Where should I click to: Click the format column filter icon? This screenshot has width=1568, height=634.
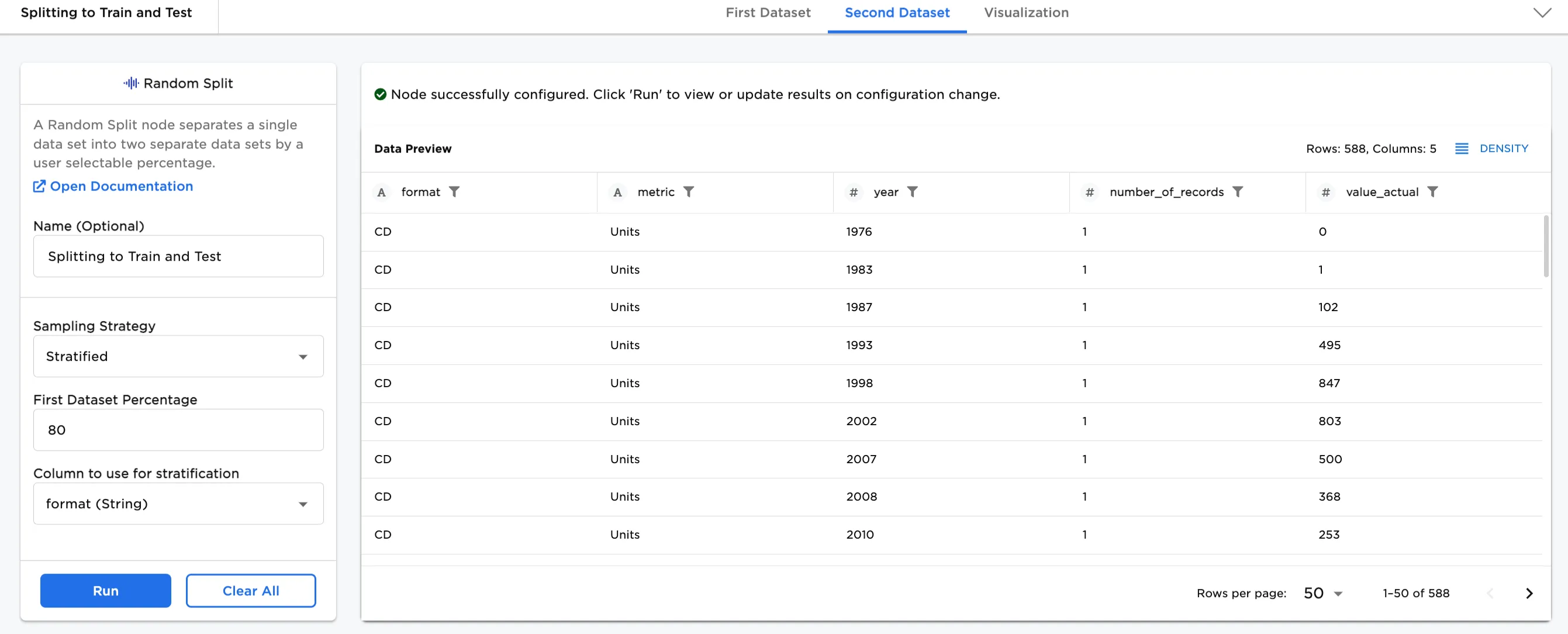point(454,192)
